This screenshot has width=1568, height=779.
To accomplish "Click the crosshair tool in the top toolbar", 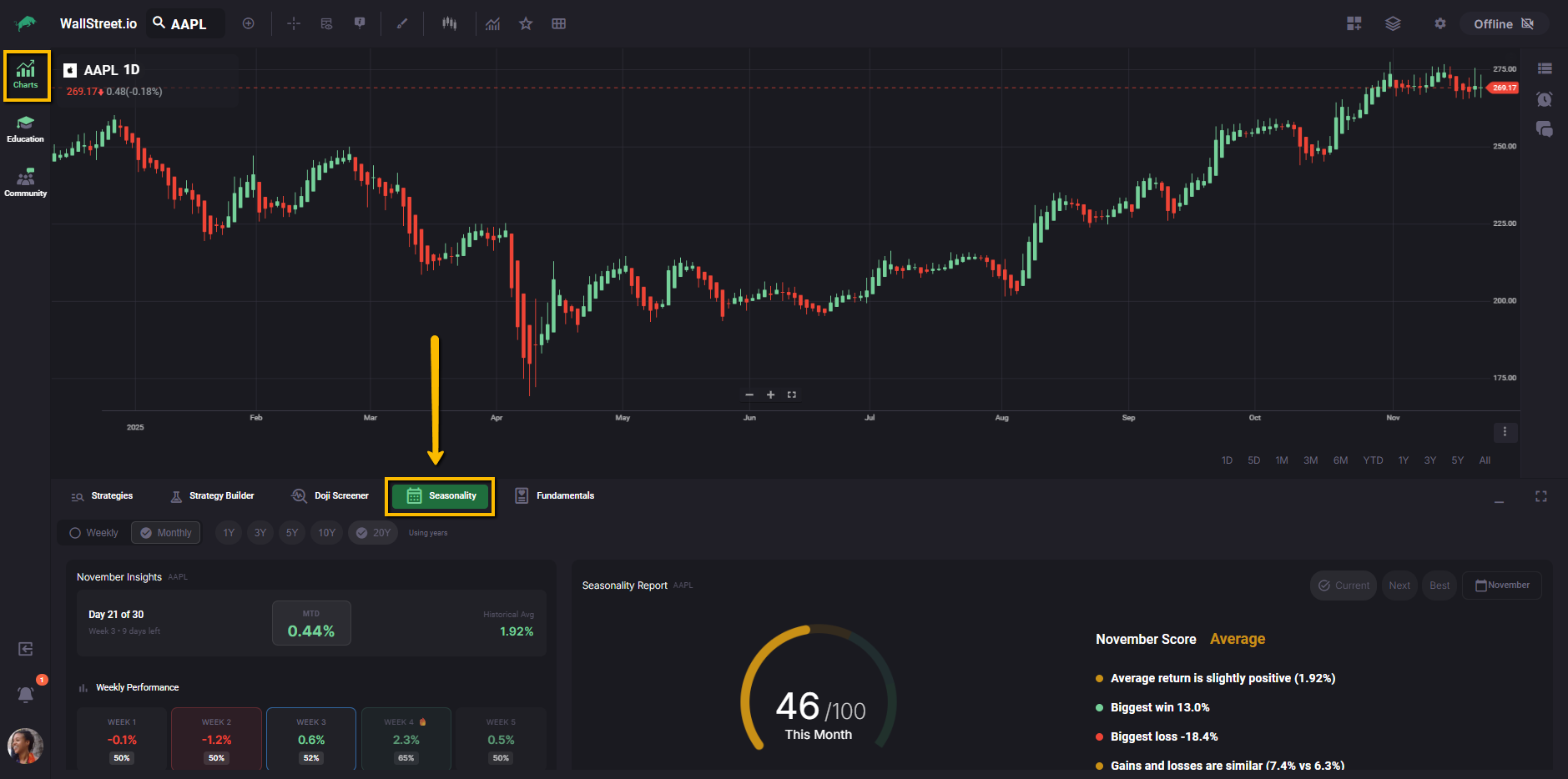I will [x=294, y=23].
